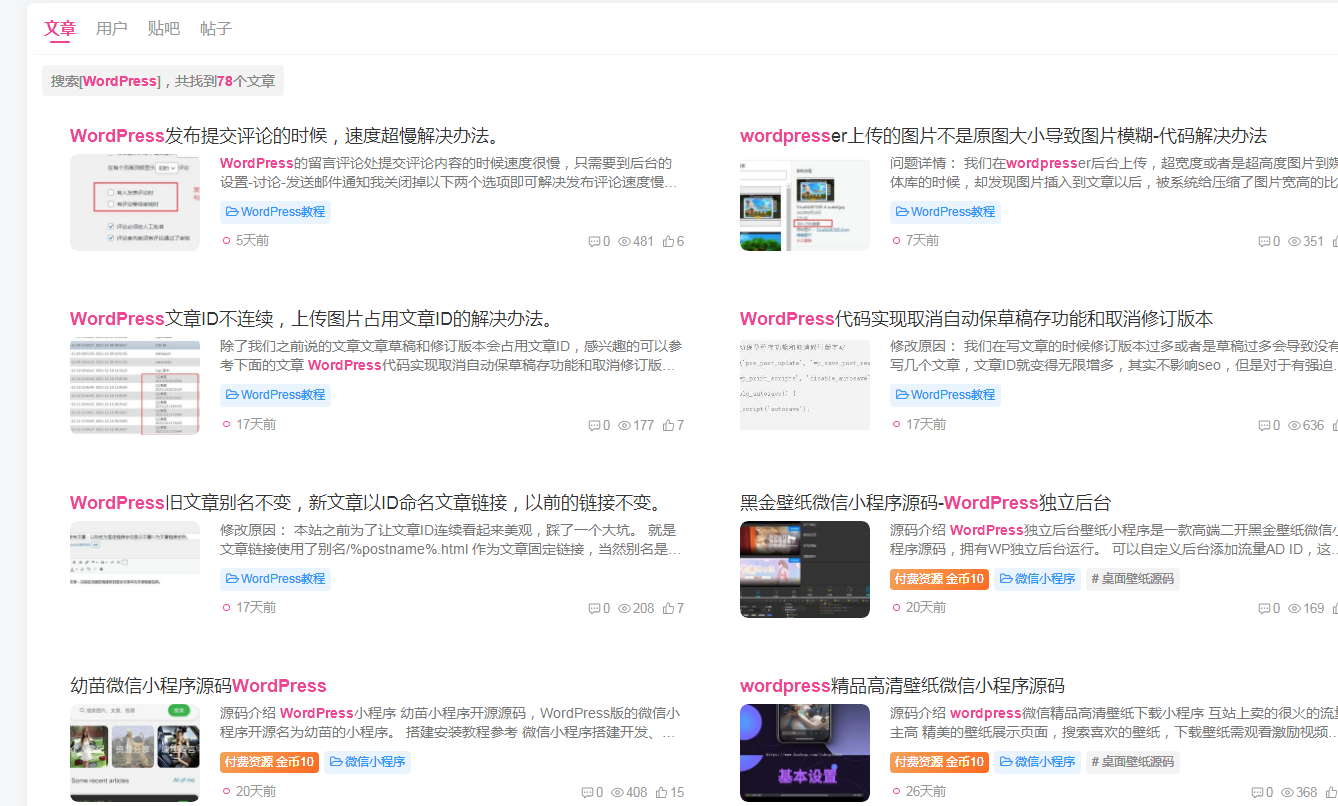Click views eye icon showing 177
Viewport: 1338px width, 806px height.
(x=625, y=425)
